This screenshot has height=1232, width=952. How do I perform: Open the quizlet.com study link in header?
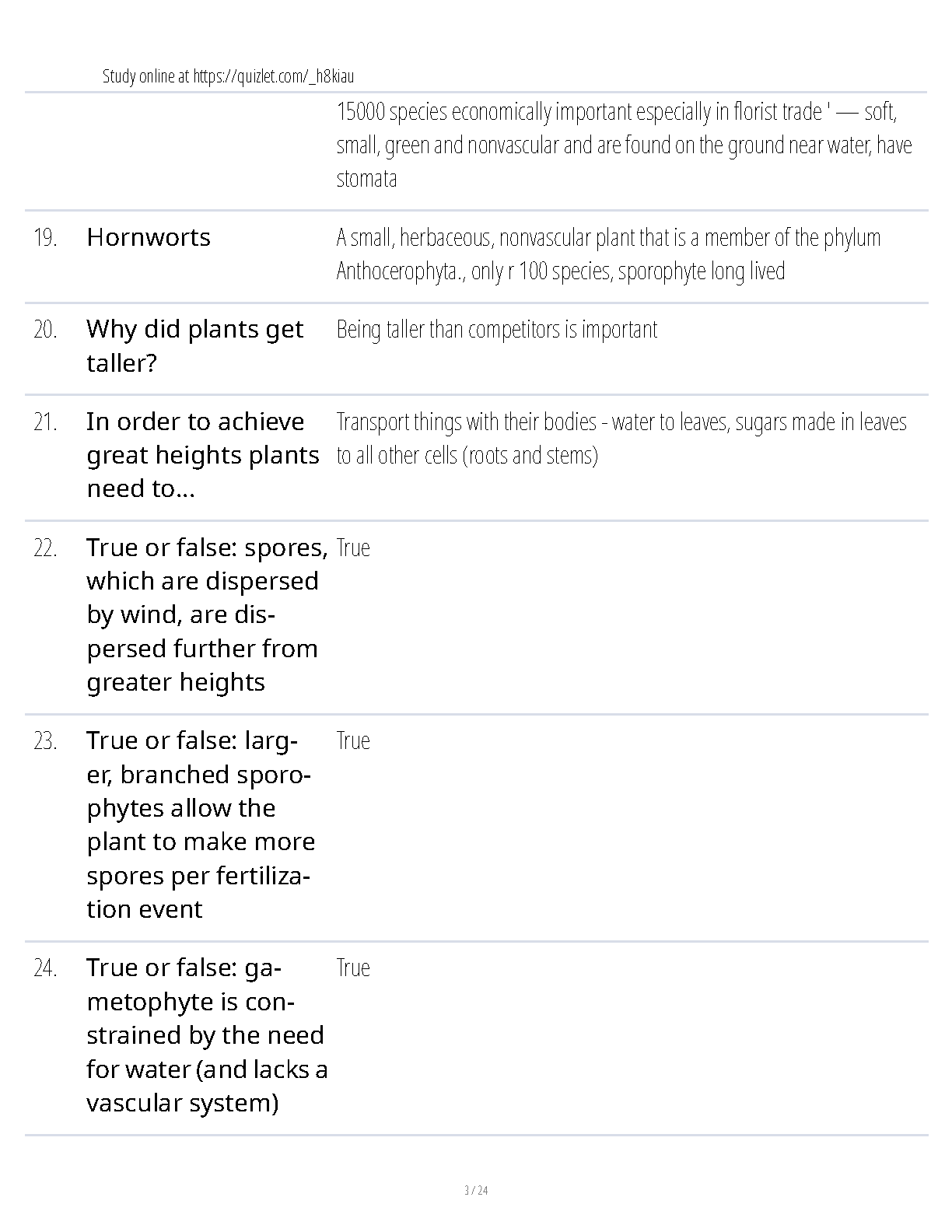coord(228,76)
